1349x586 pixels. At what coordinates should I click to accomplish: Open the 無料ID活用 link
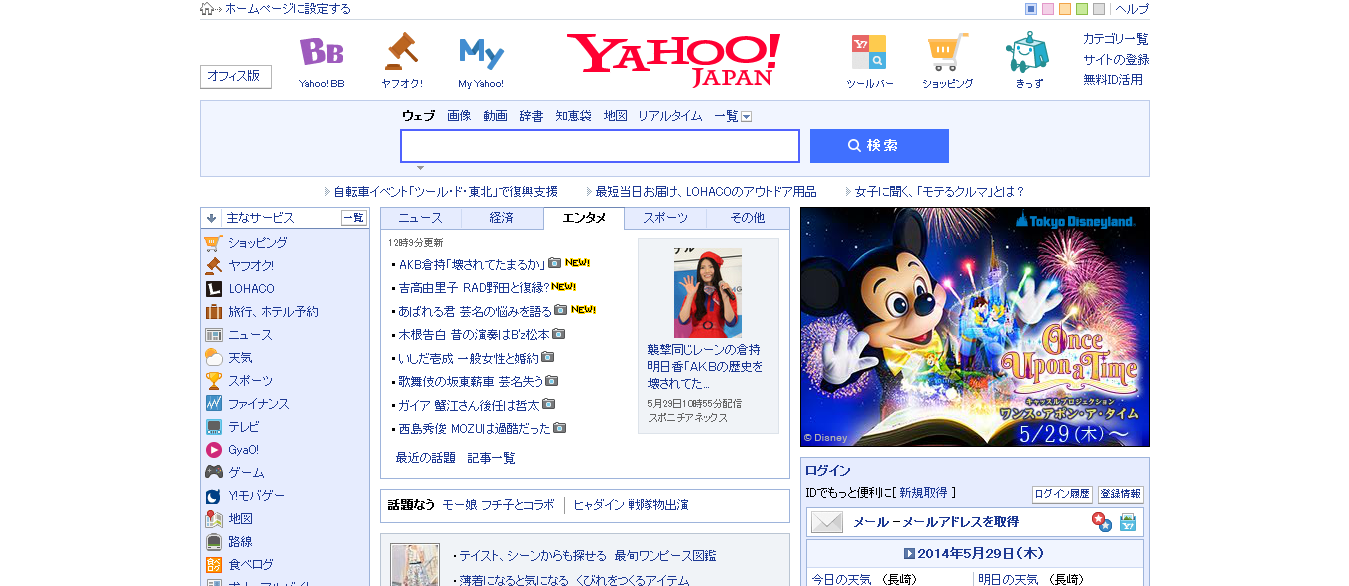pyautogui.click(x=1113, y=80)
